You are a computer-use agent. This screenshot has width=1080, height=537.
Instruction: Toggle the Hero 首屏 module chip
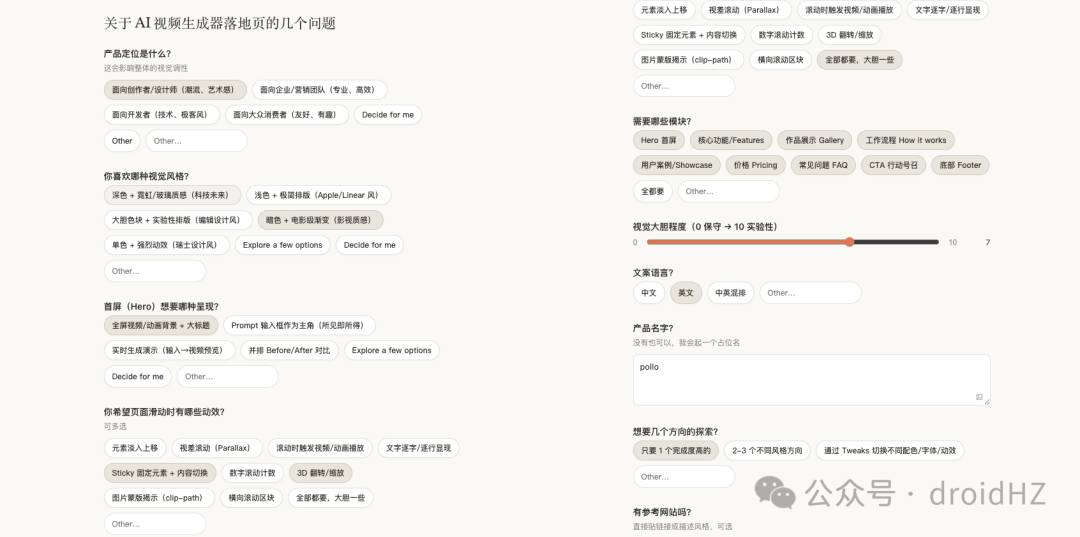click(658, 140)
